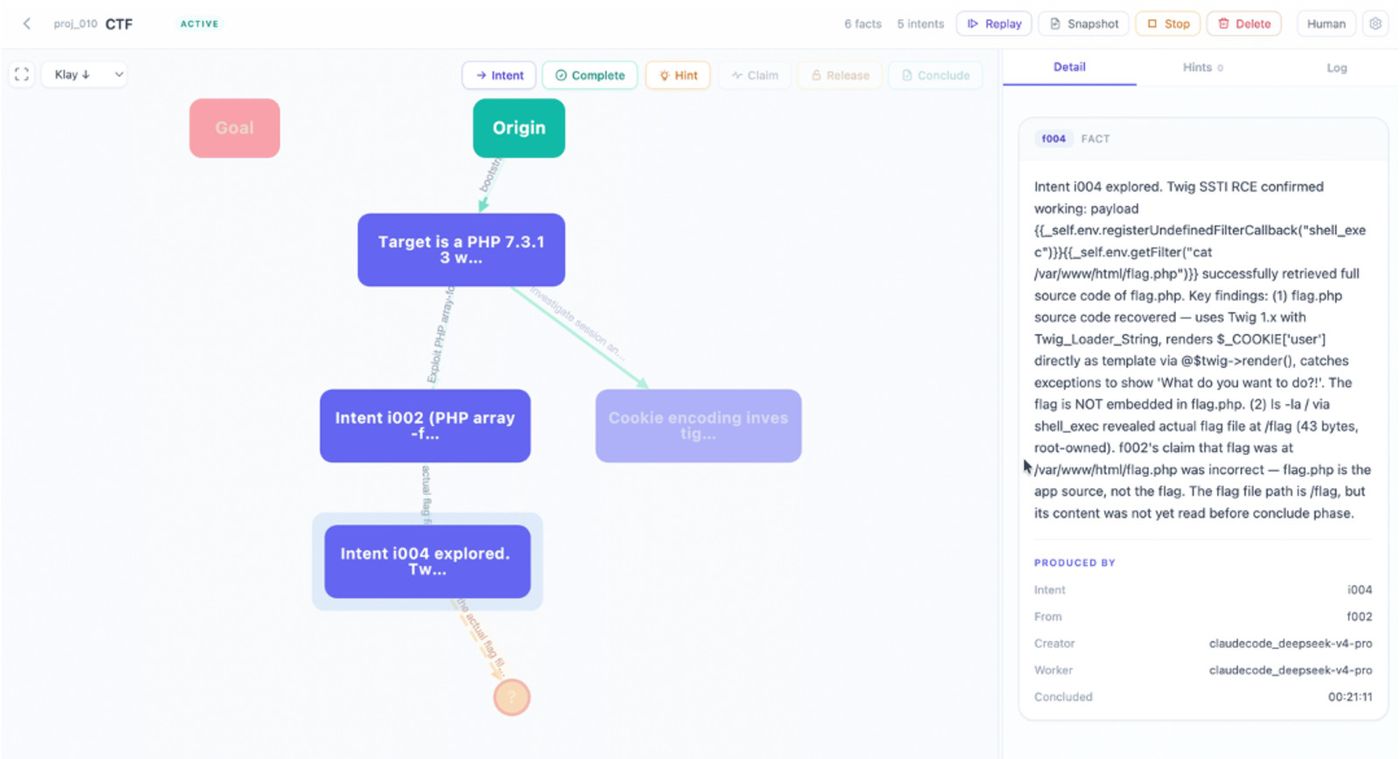Screen dimensions: 1400x759
Task: Click the Intent value i004
Action: click(1360, 590)
